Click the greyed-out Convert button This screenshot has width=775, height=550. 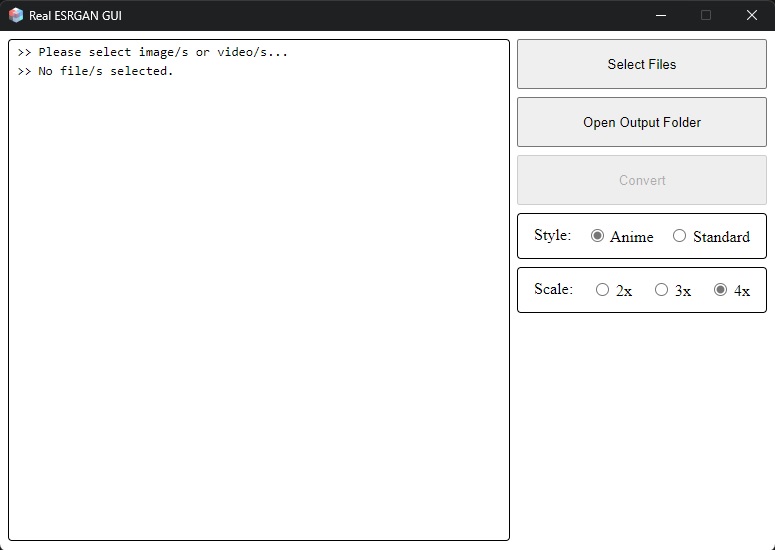(x=642, y=180)
